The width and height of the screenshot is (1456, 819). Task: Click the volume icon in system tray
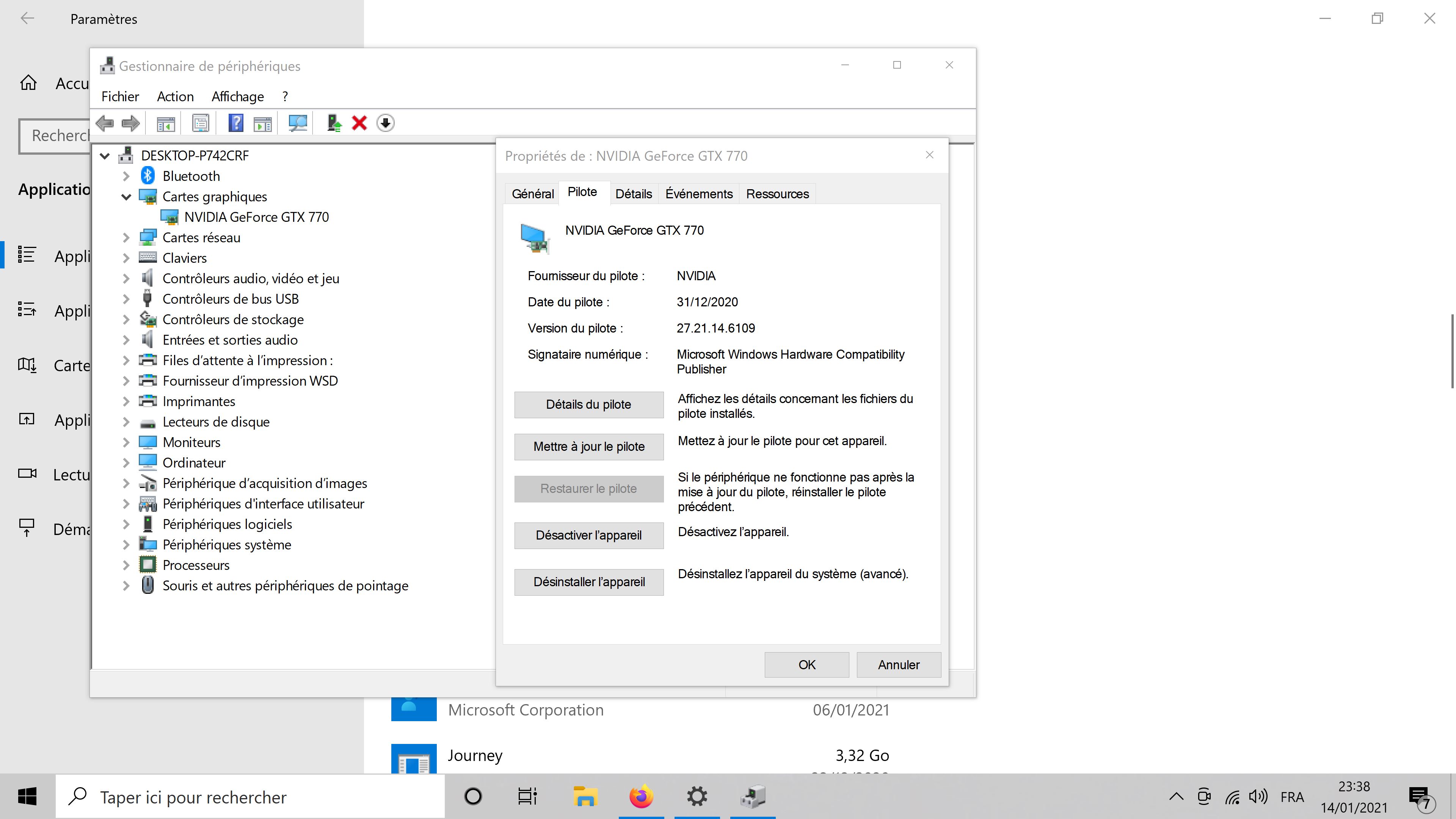pos(1258,797)
